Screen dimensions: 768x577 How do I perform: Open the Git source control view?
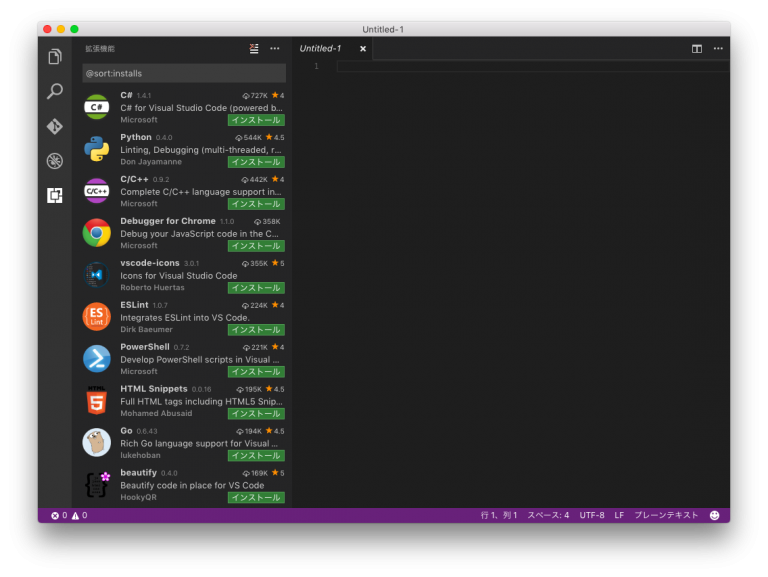[55, 126]
